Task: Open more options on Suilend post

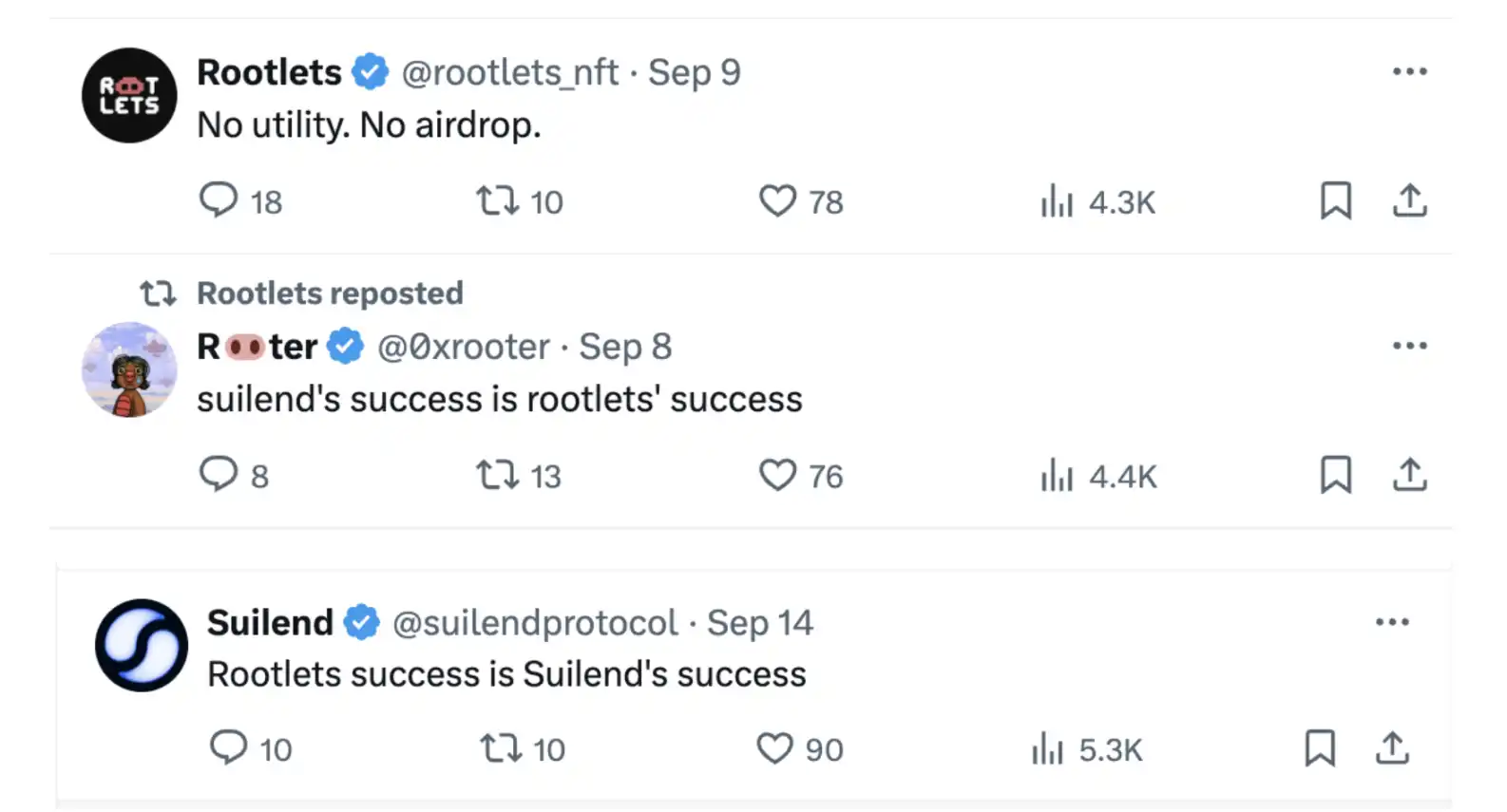Action: pyautogui.click(x=1392, y=622)
